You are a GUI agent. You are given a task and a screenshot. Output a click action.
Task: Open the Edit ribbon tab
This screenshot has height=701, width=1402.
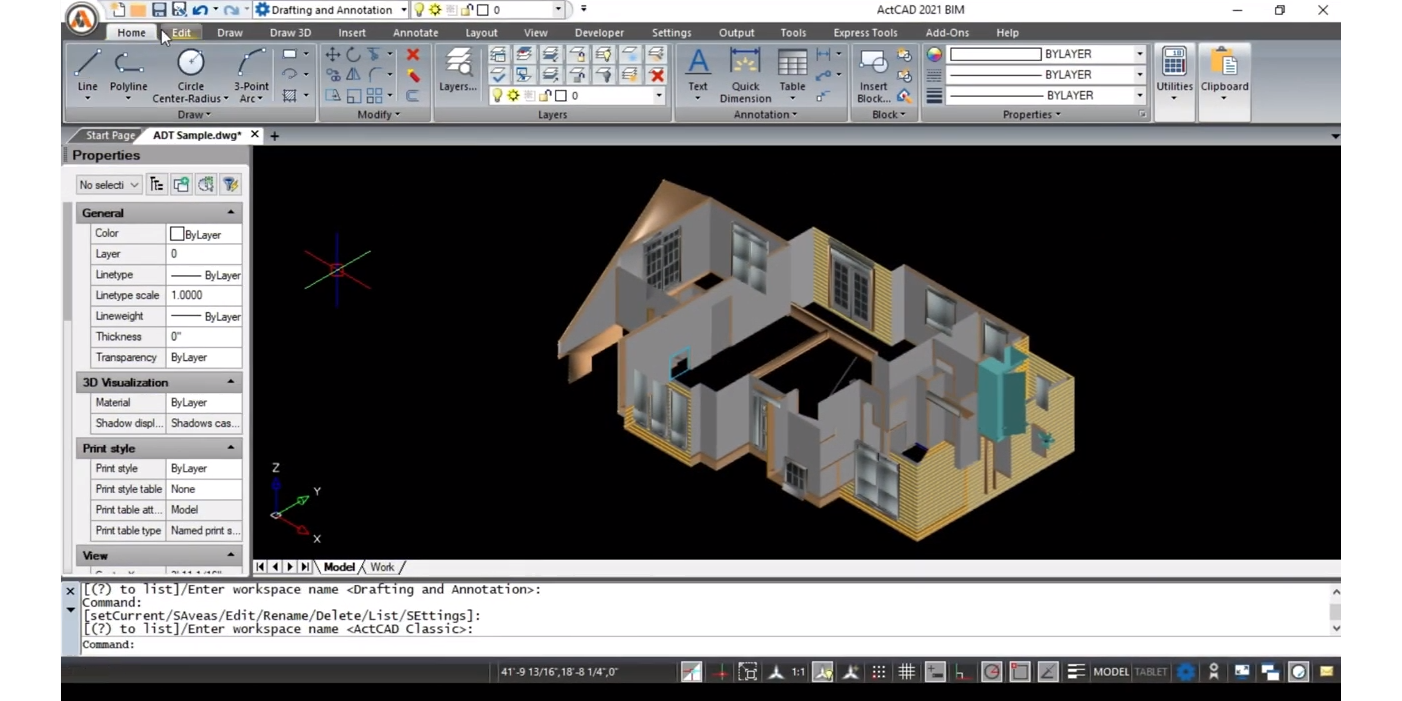click(x=181, y=33)
